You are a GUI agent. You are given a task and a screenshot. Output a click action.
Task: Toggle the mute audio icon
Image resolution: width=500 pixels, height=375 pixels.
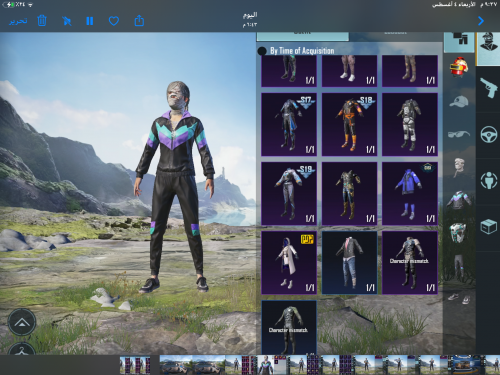tap(67, 21)
